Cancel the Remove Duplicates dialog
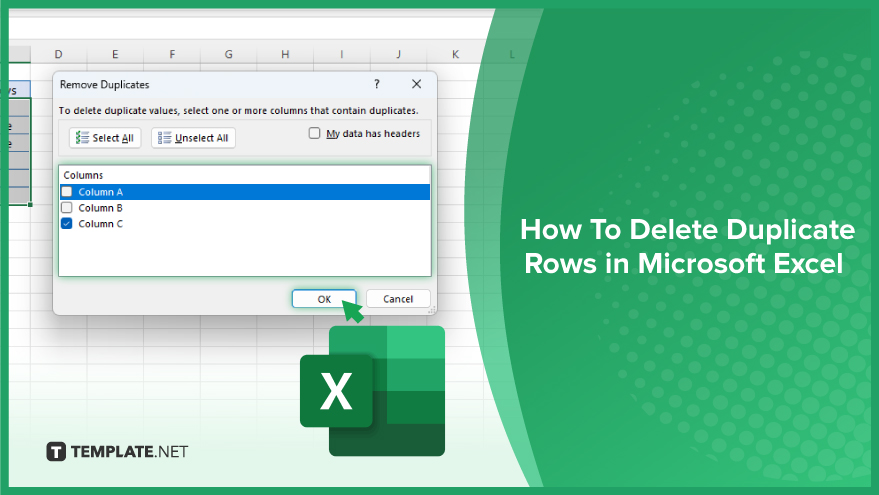This screenshot has width=879, height=495. tap(398, 299)
